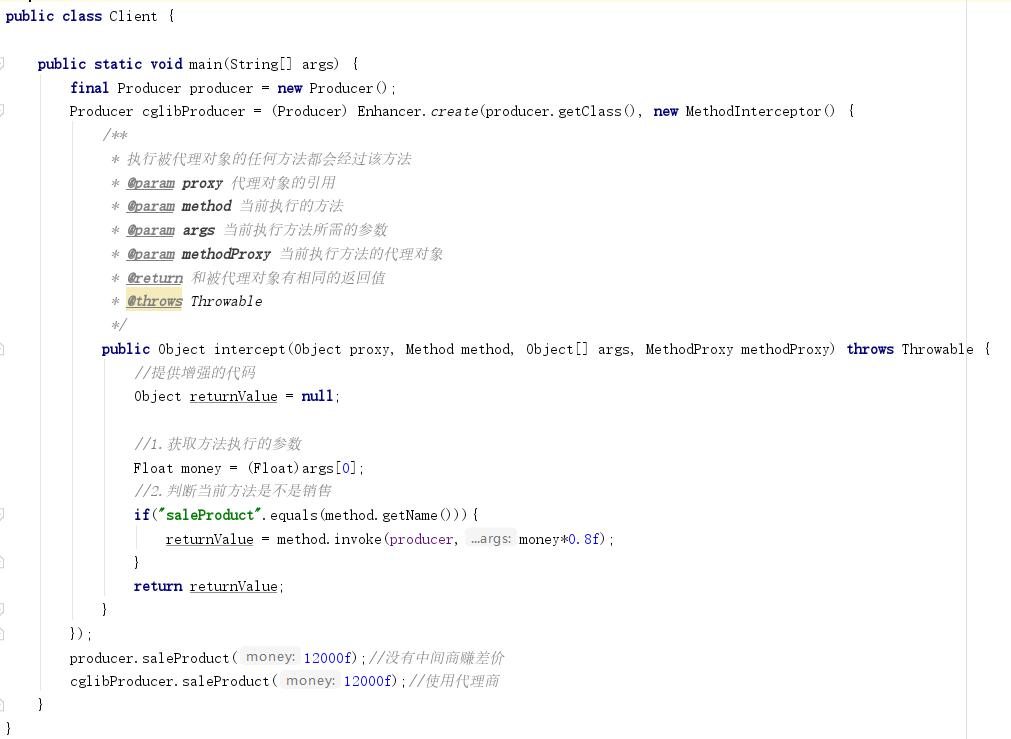The height and width of the screenshot is (739, 1011).
Task: Click the "args[0]" array access
Action: coord(329,468)
